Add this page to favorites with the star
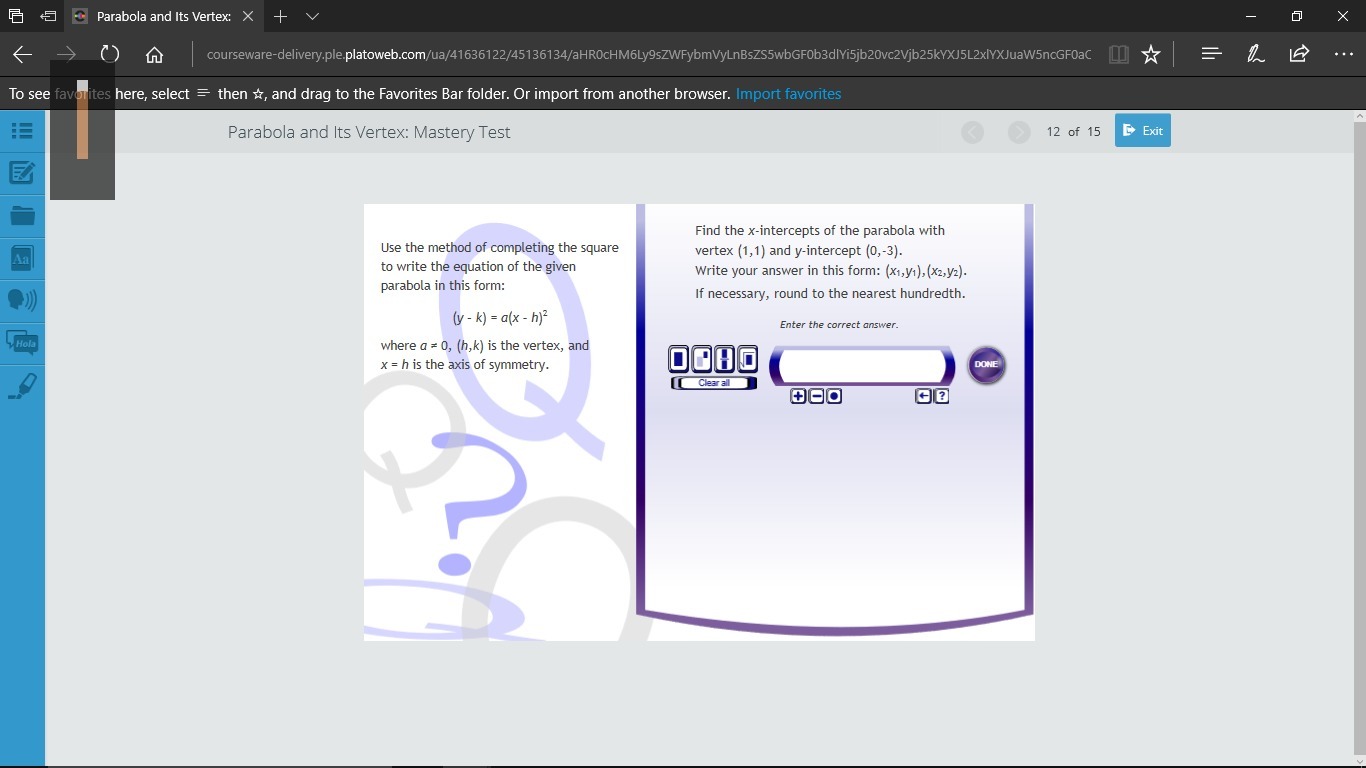The image size is (1366, 768). 1151,55
